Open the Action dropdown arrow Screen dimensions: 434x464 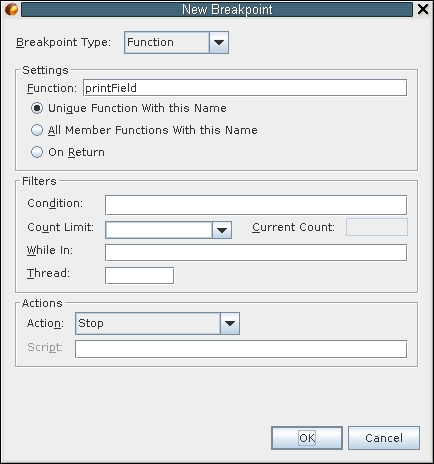point(230,323)
